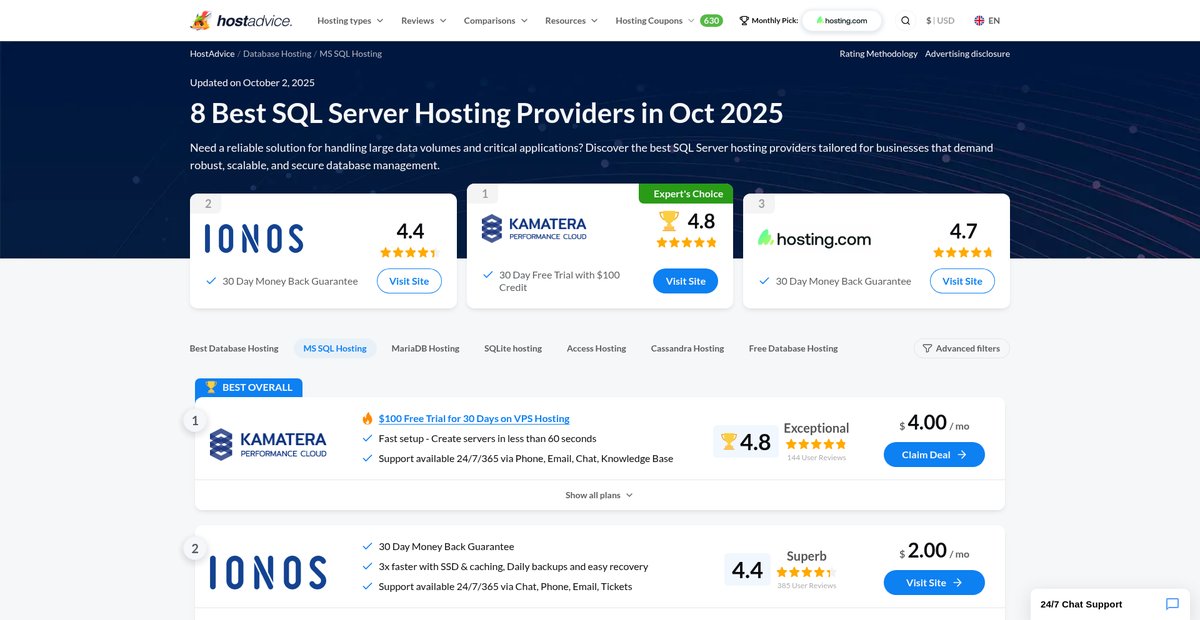The image size is (1200, 620).
Task: Click the trophy icon beside Kamatera 4.8 score
Action: [x=728, y=441]
